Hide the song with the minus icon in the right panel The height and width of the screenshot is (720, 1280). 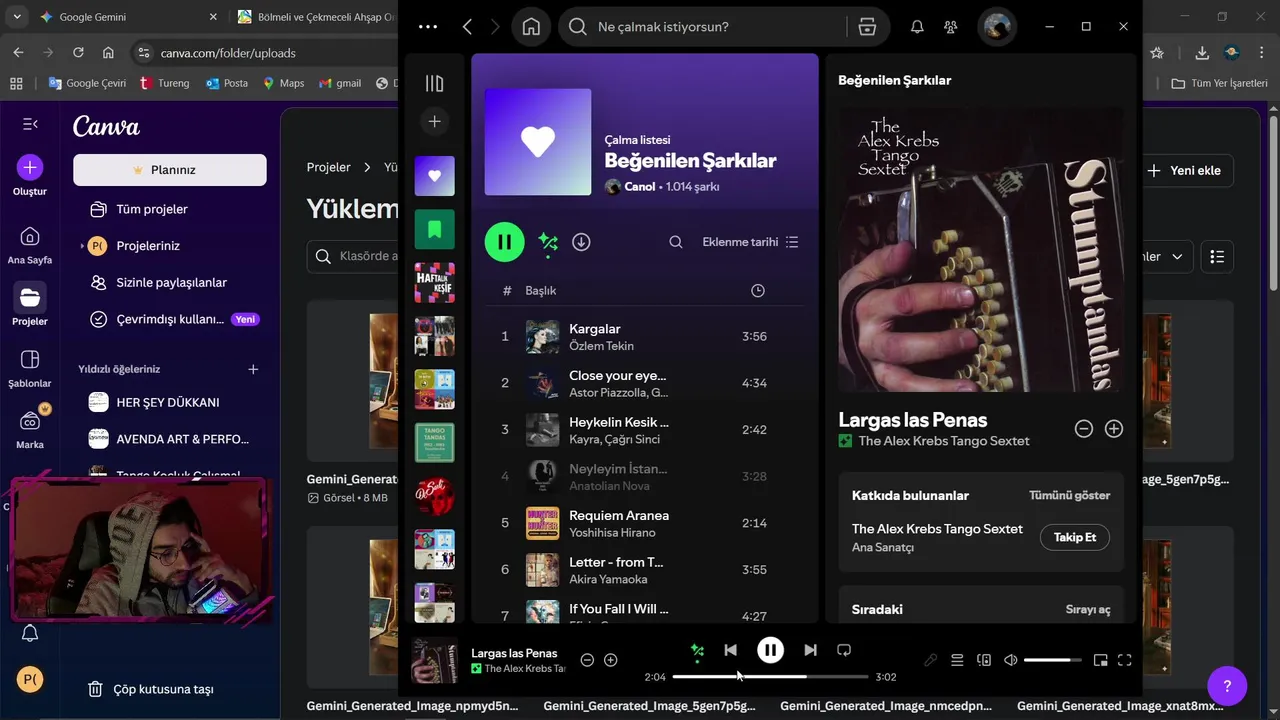1083,429
